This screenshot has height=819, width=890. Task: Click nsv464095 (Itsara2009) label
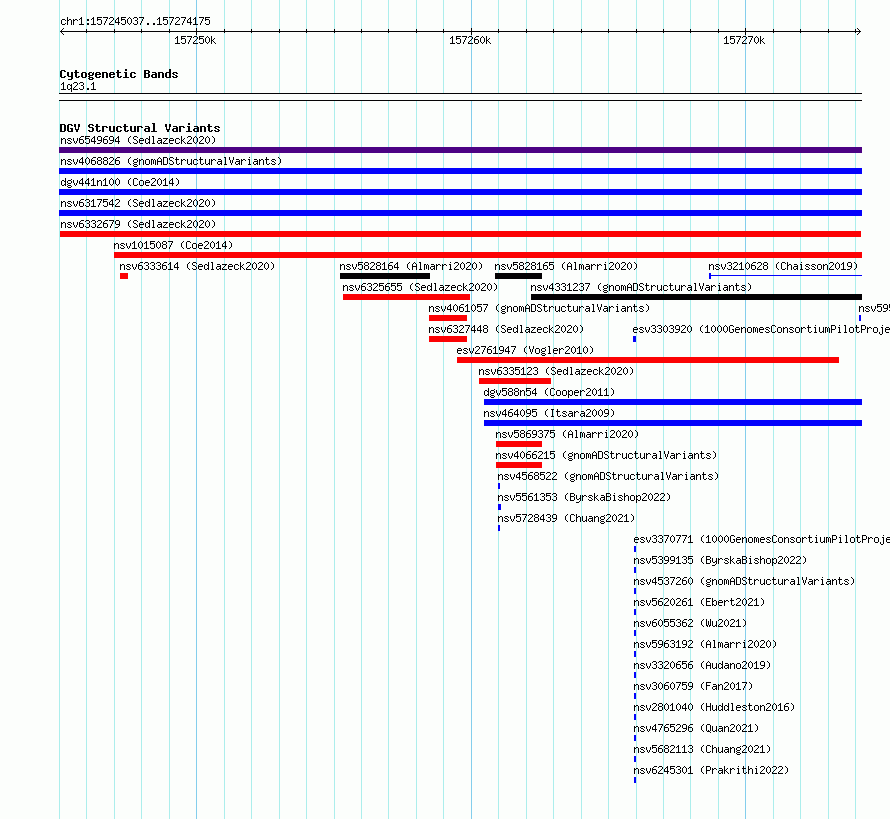pyautogui.click(x=549, y=413)
